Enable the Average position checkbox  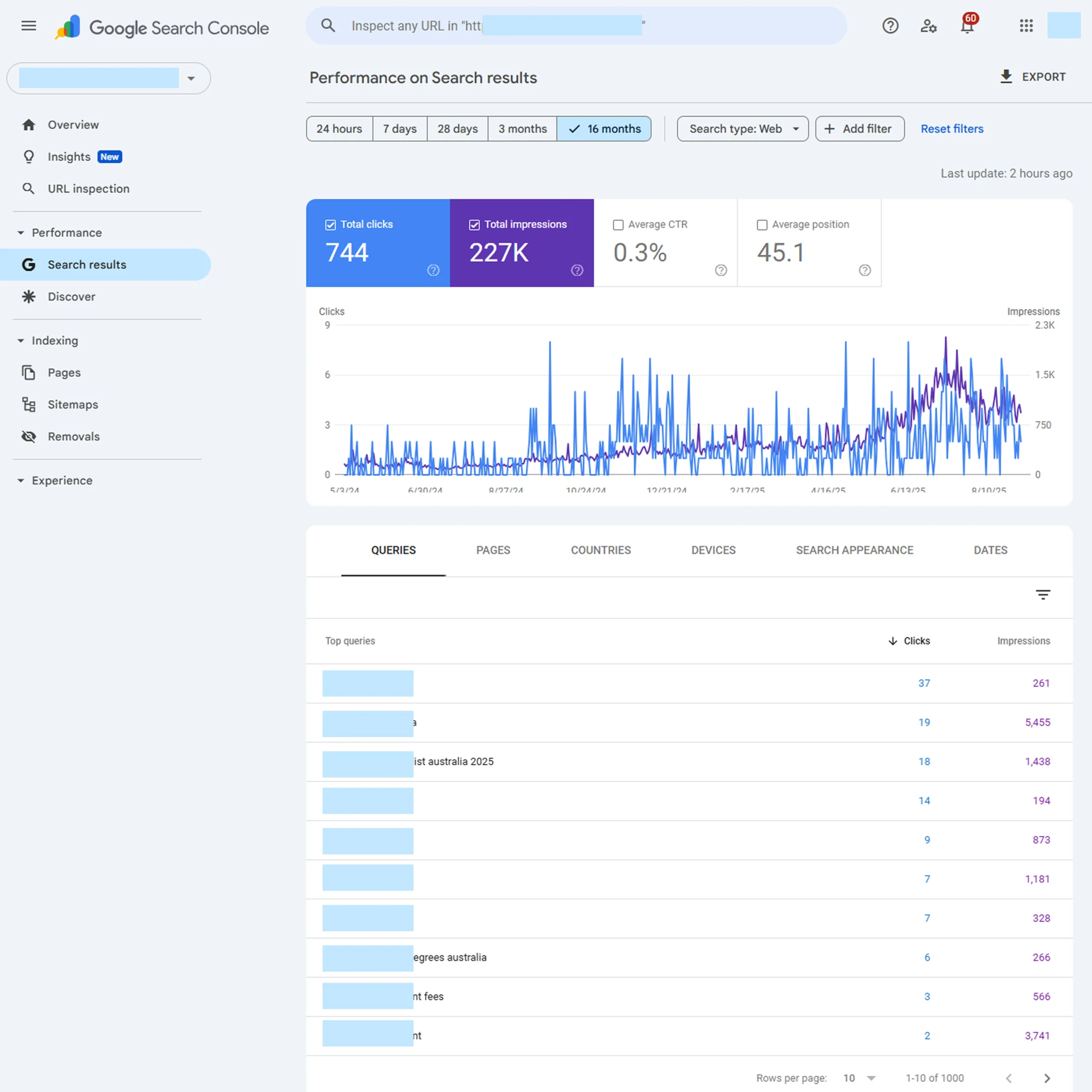(x=762, y=225)
